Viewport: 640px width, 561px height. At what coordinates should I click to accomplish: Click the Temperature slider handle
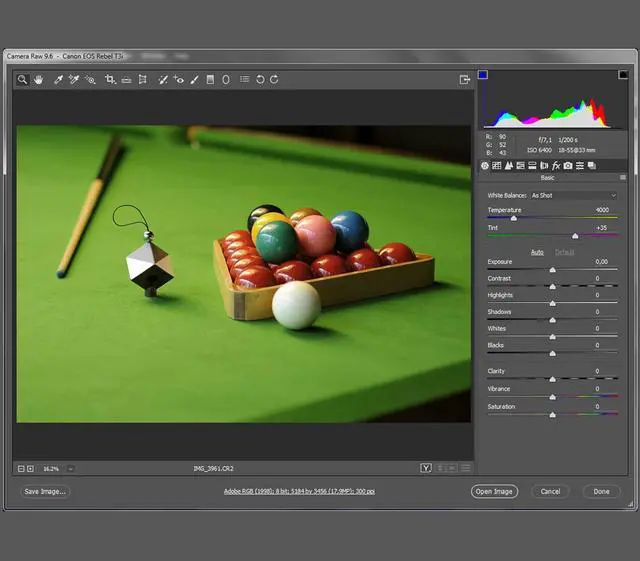(514, 217)
